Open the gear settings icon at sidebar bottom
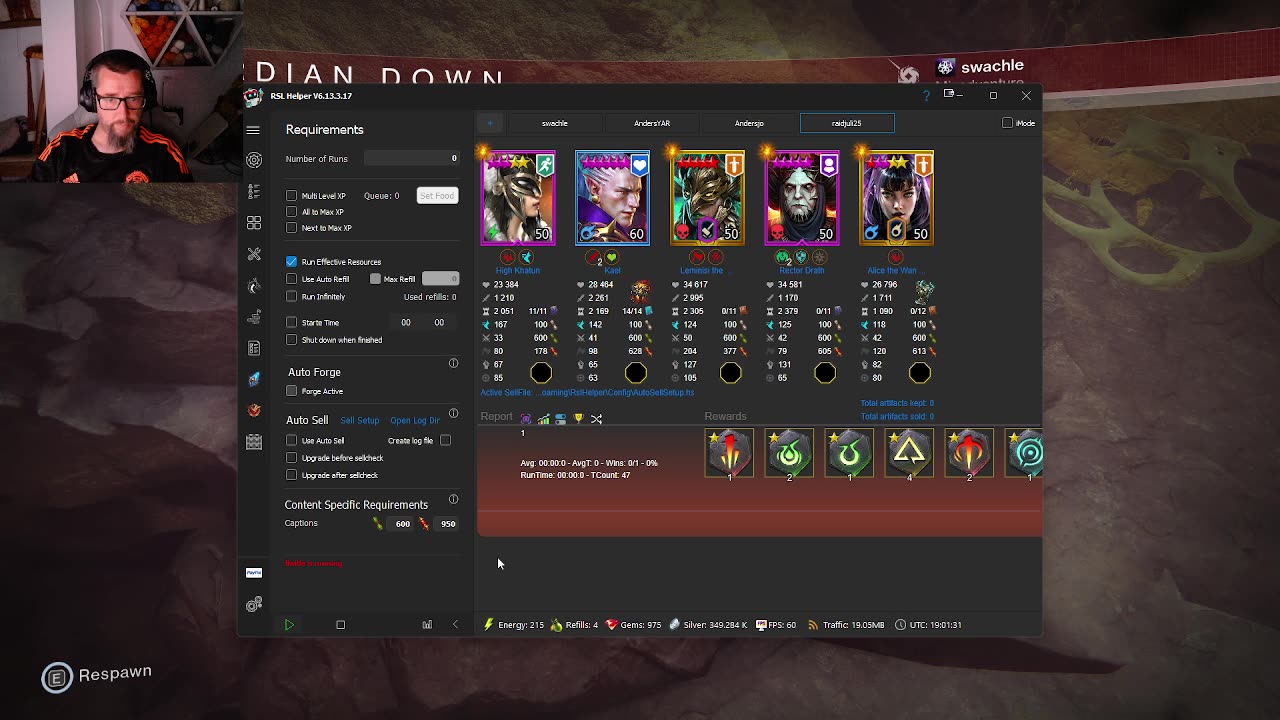Screen dimensions: 1280x720 (254, 604)
